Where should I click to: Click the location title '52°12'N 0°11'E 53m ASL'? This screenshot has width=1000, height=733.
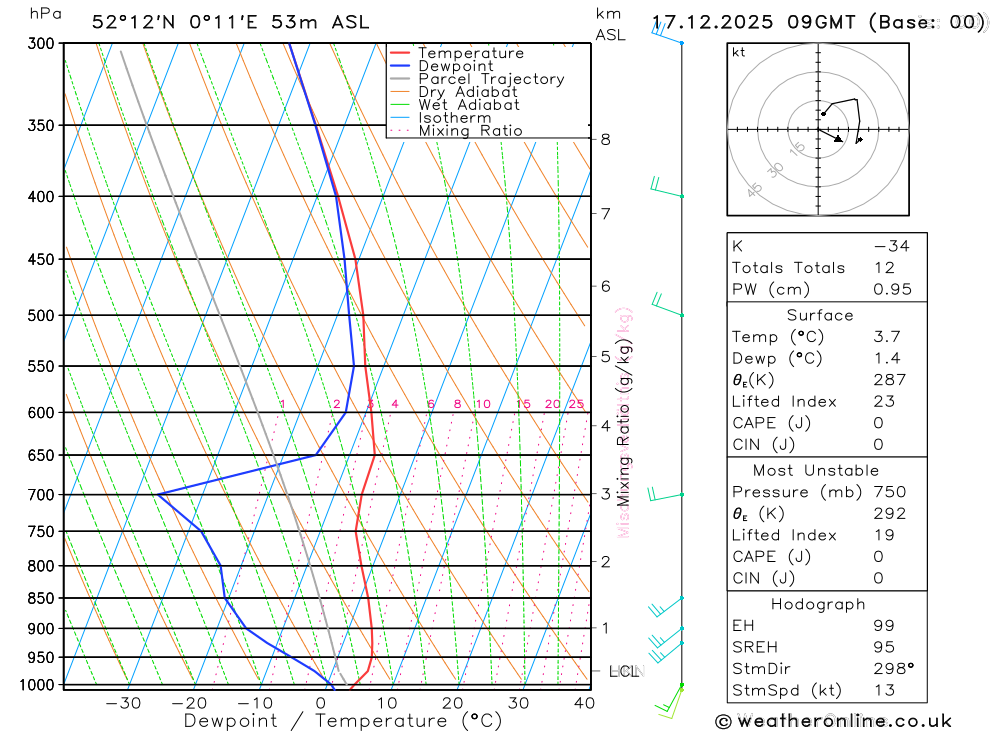pyautogui.click(x=230, y=22)
